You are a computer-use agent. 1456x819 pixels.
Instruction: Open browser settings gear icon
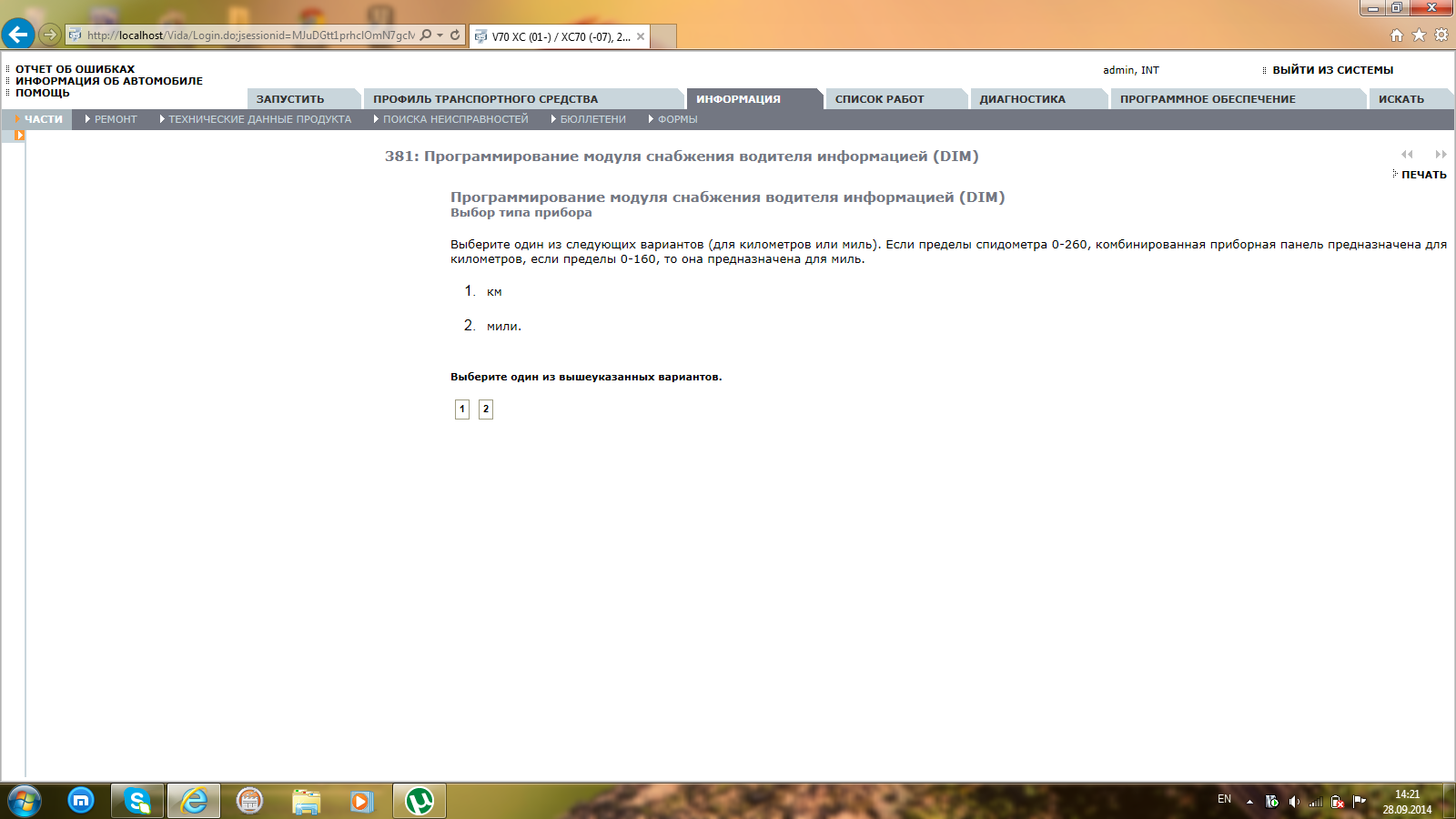[x=1441, y=35]
